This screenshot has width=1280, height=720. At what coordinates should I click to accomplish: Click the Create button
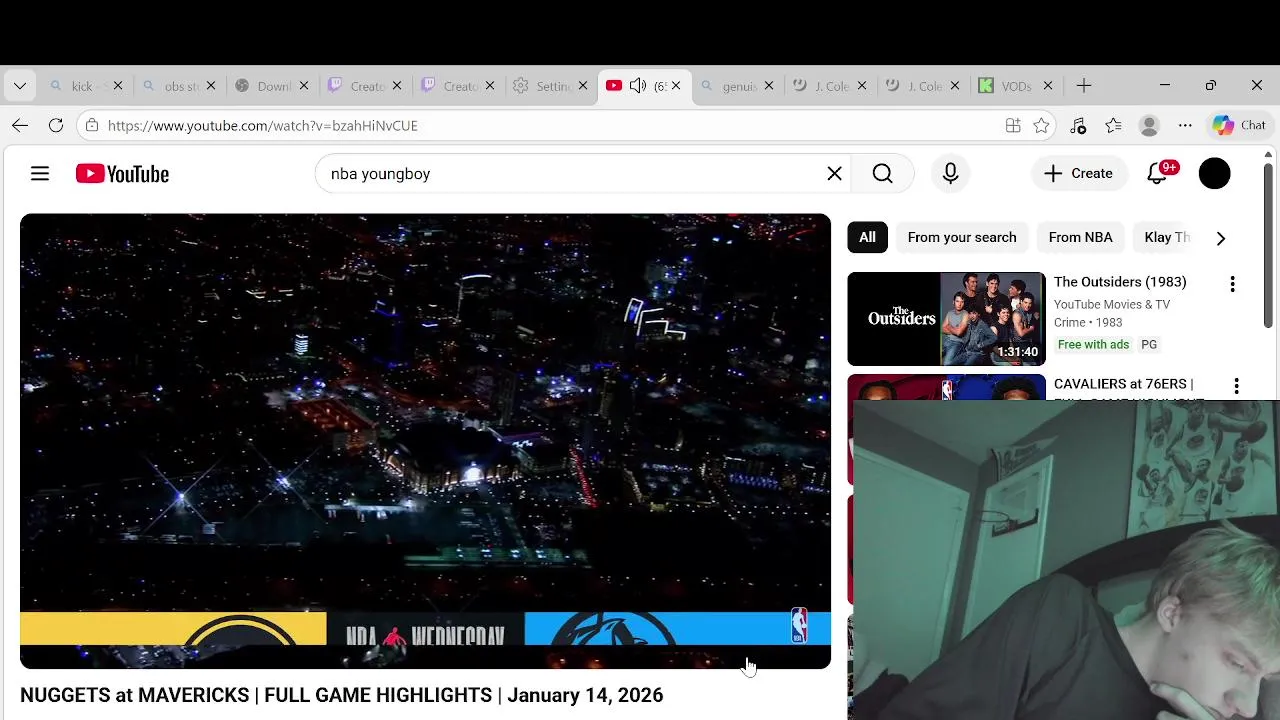tap(1078, 174)
